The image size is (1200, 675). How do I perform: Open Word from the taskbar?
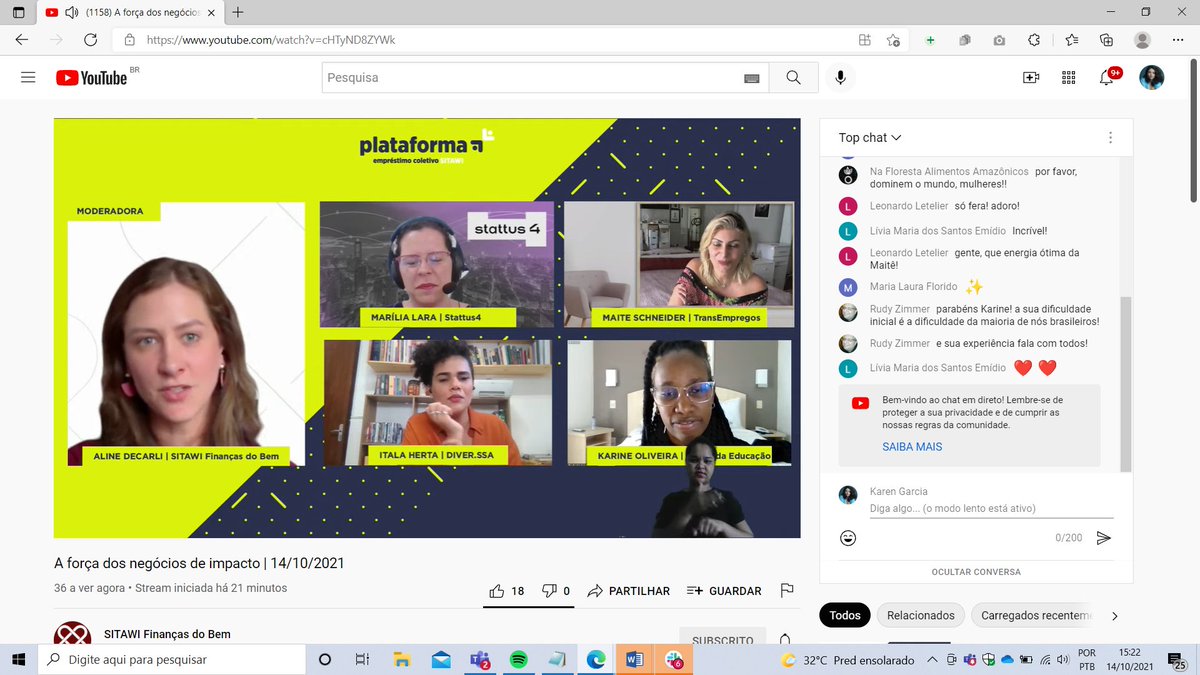[x=633, y=660]
